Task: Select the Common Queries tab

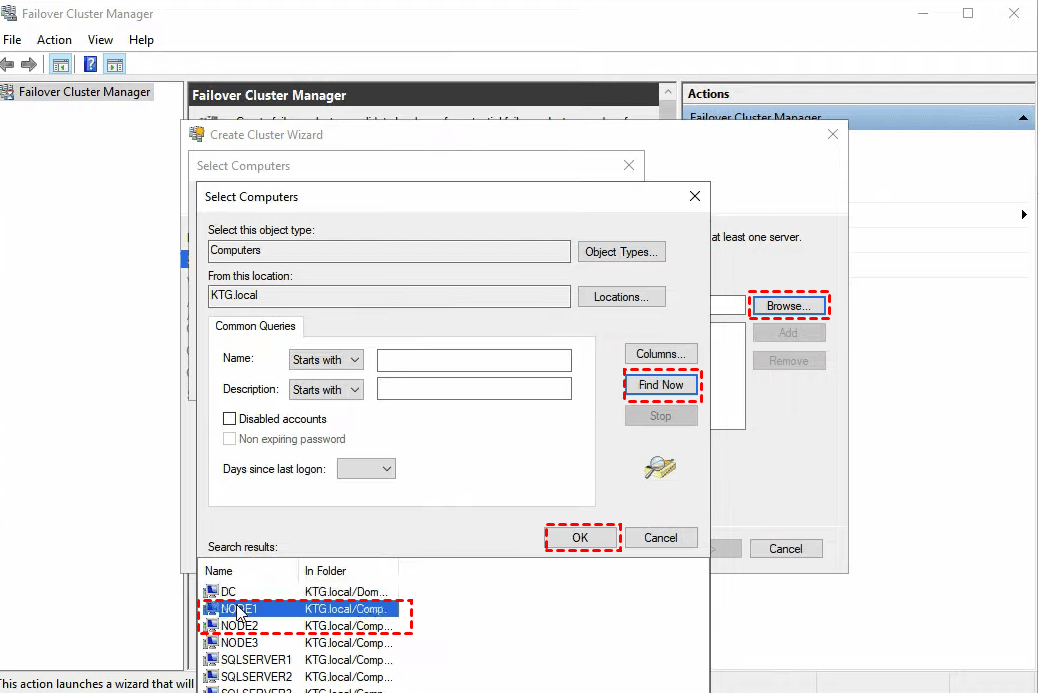Action: point(256,326)
